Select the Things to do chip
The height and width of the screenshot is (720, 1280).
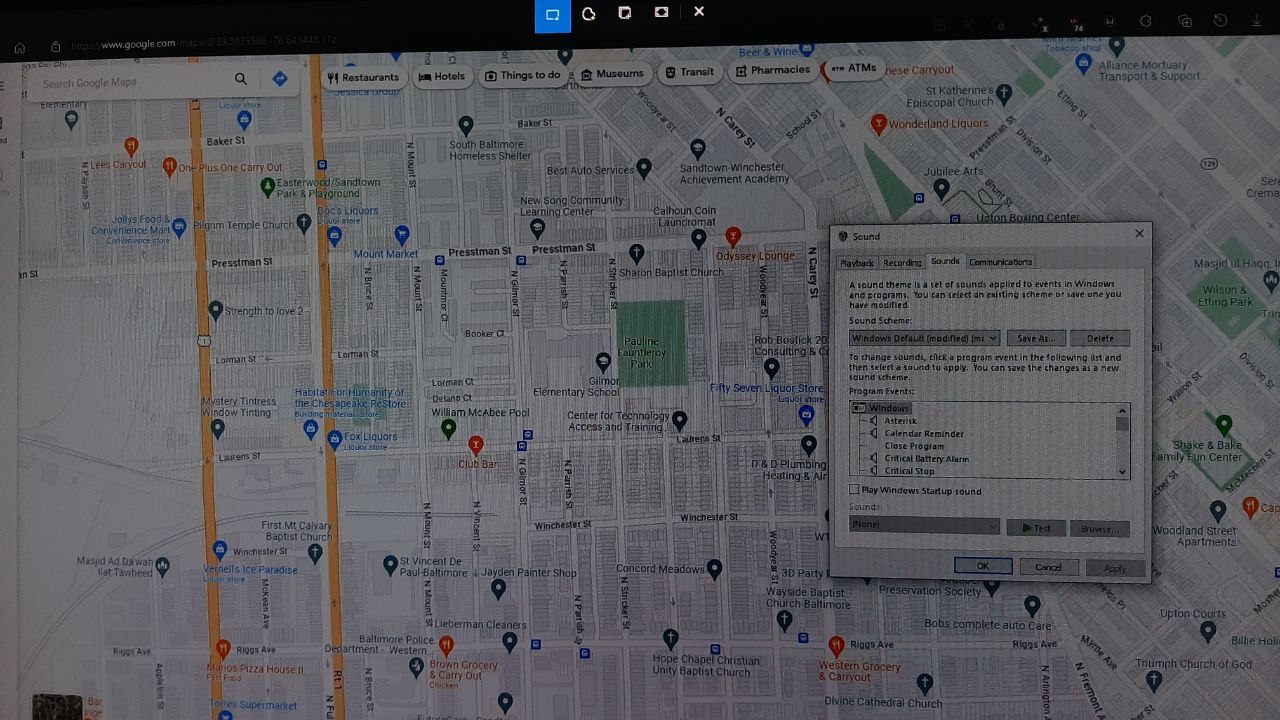[x=523, y=76]
